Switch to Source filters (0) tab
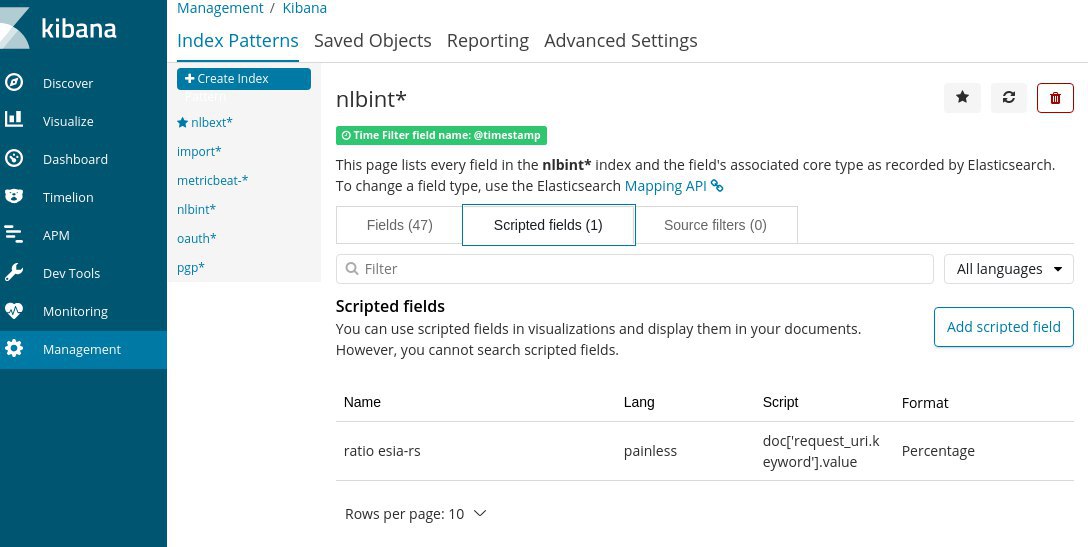The height and width of the screenshot is (547, 1088). click(715, 225)
